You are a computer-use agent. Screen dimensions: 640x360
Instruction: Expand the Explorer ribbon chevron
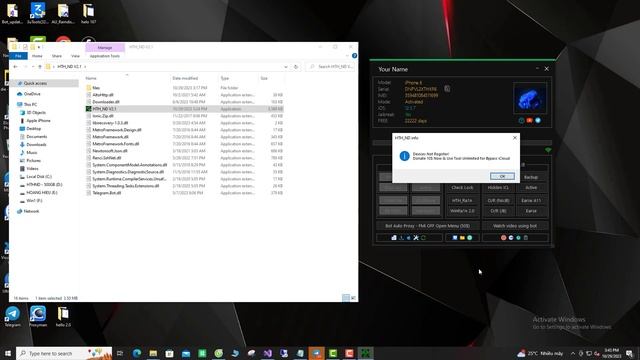tap(347, 56)
